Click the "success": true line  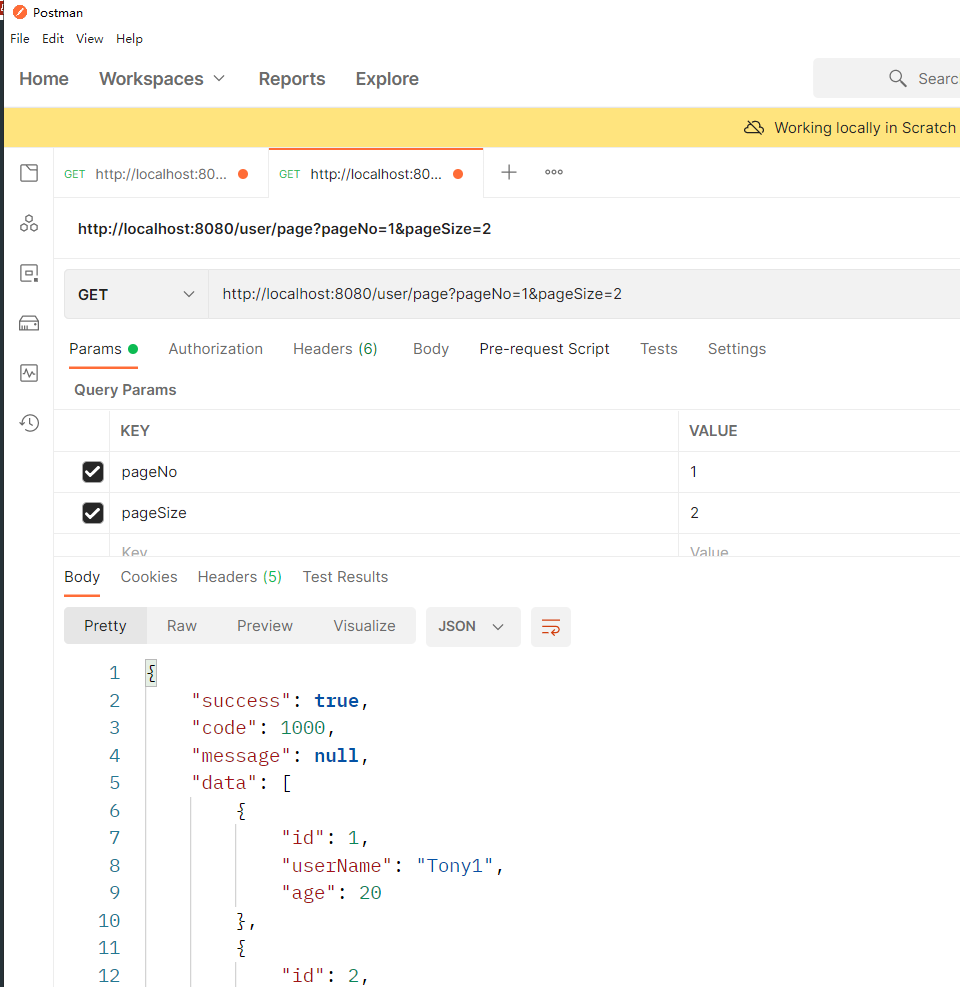click(x=280, y=701)
